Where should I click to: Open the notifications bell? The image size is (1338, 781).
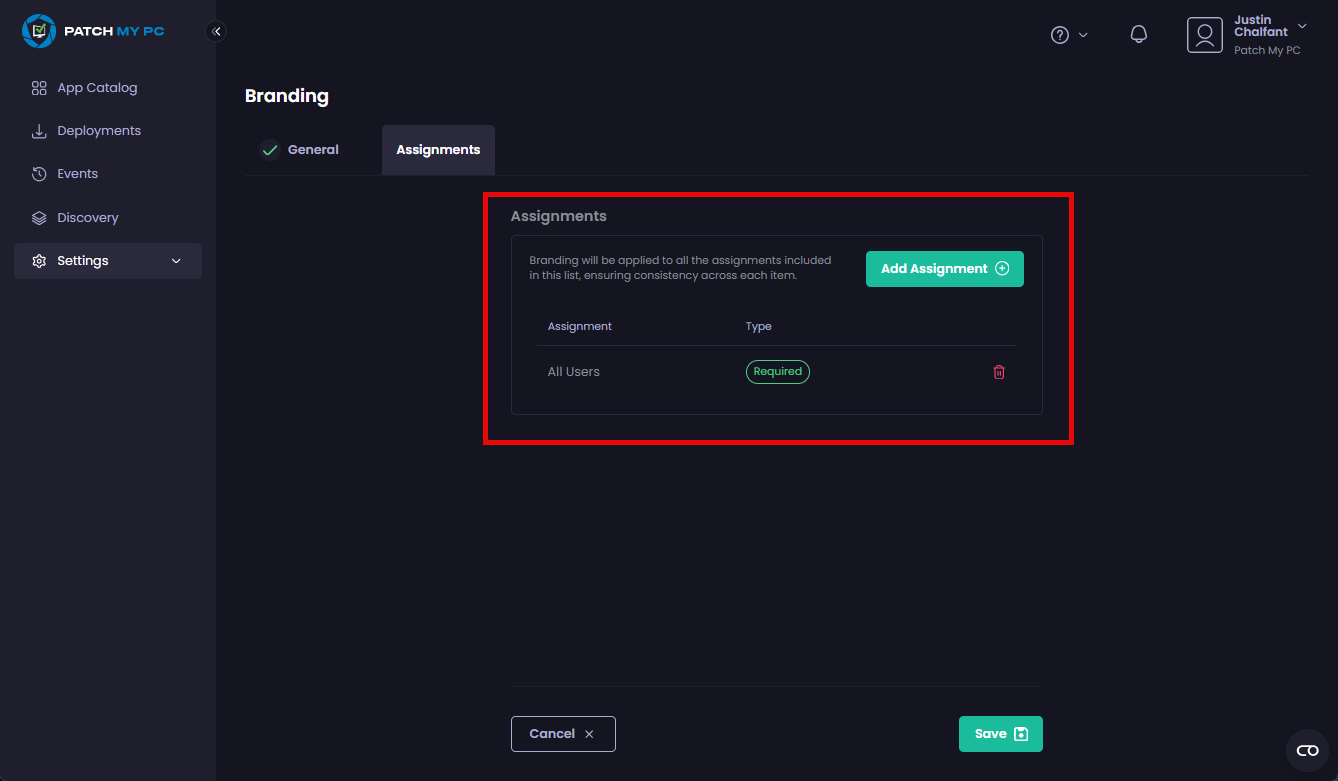pyautogui.click(x=1138, y=35)
